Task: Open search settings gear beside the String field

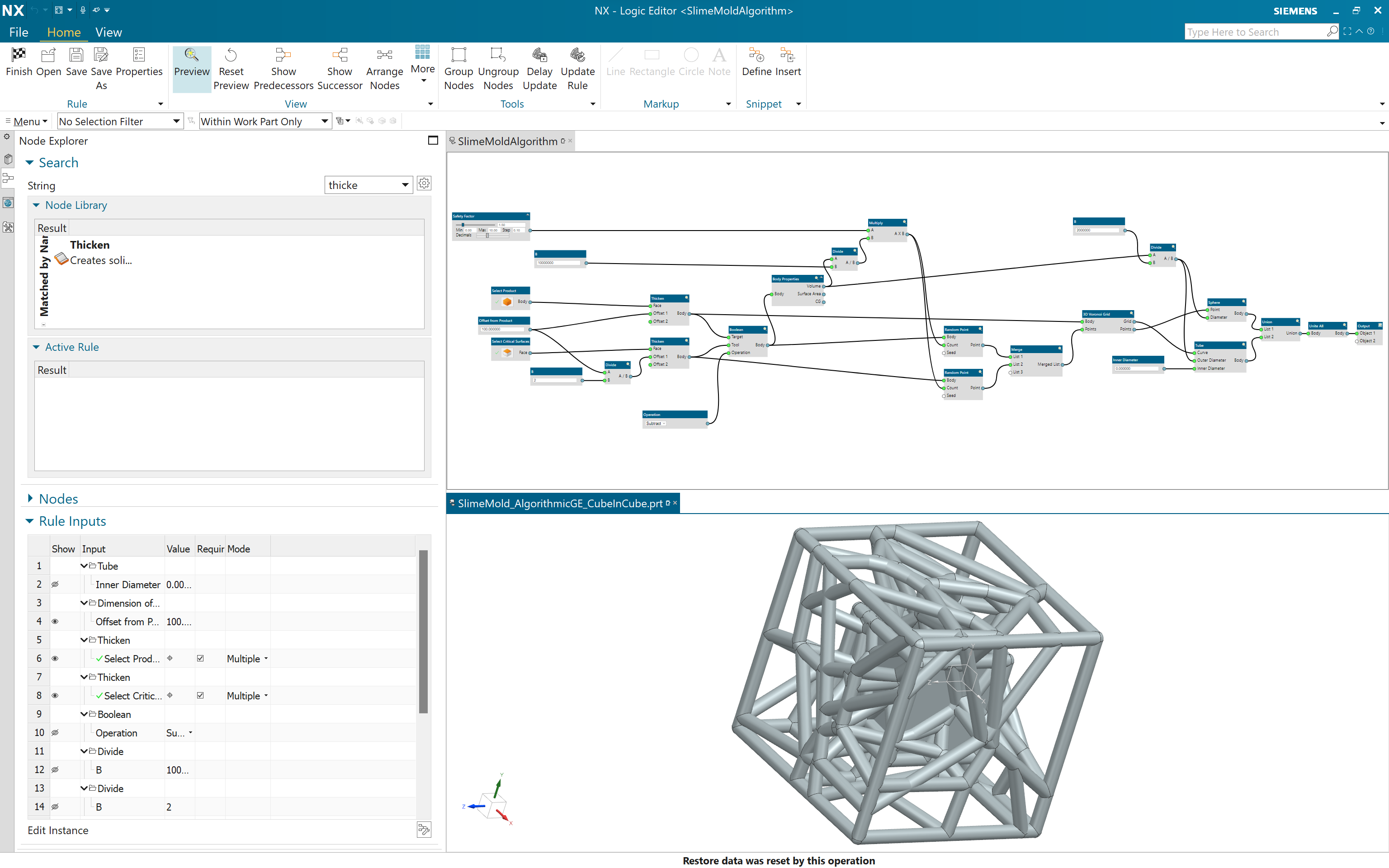Action: (424, 184)
